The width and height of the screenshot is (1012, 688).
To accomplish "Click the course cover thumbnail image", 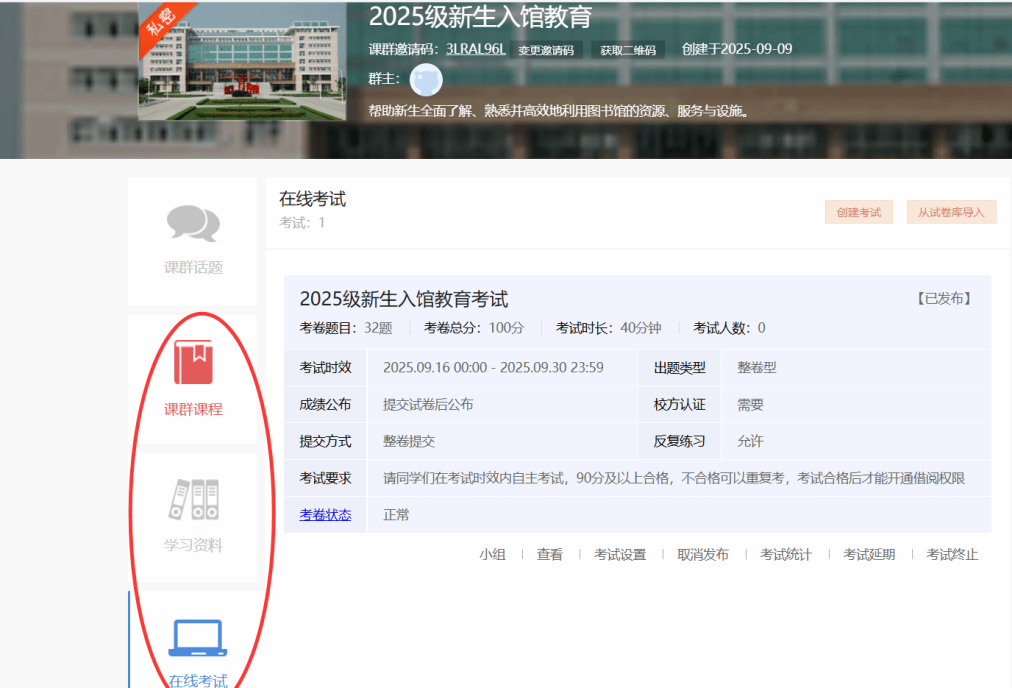I will click(x=242, y=60).
